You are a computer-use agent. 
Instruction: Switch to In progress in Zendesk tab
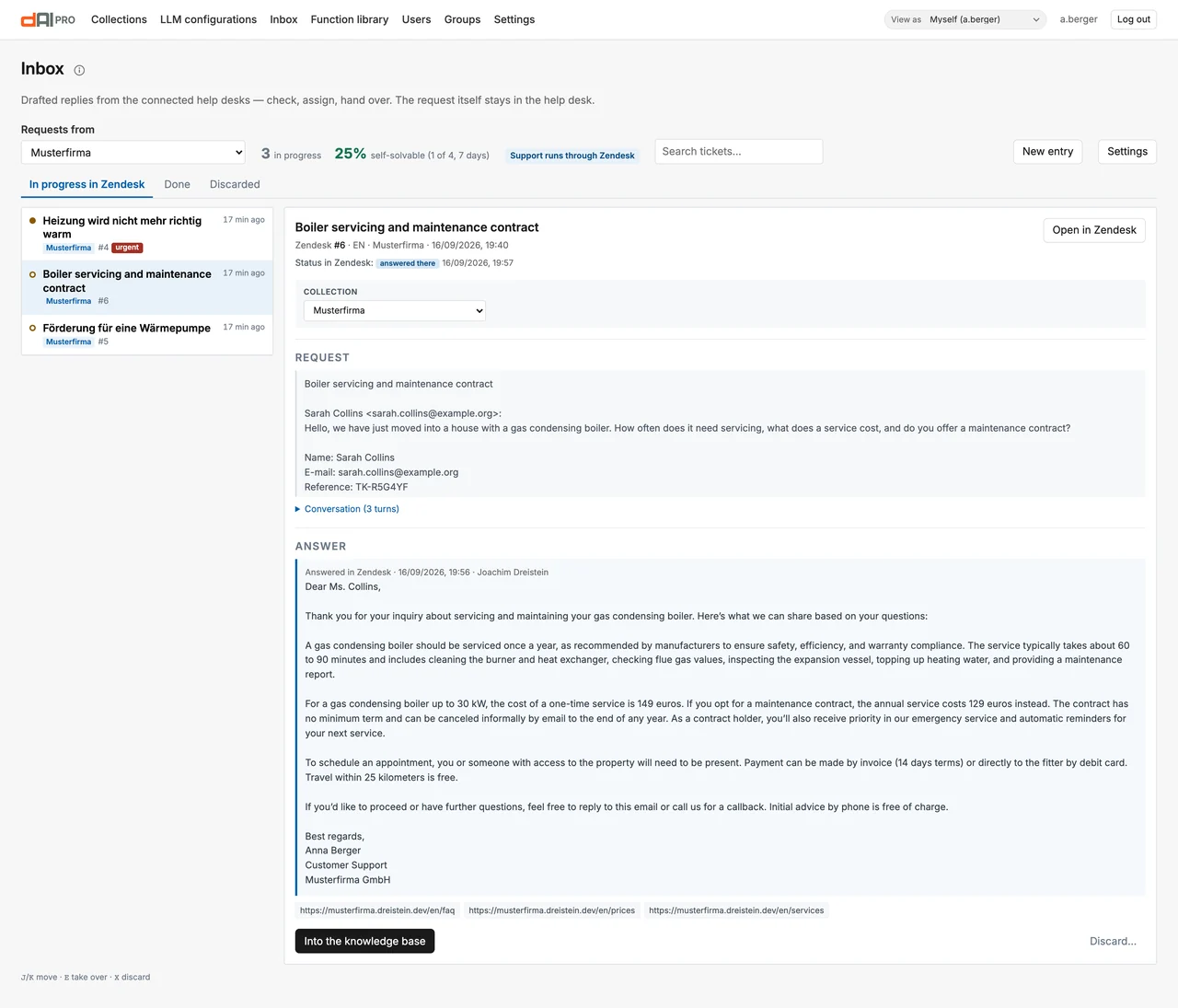tap(87, 184)
